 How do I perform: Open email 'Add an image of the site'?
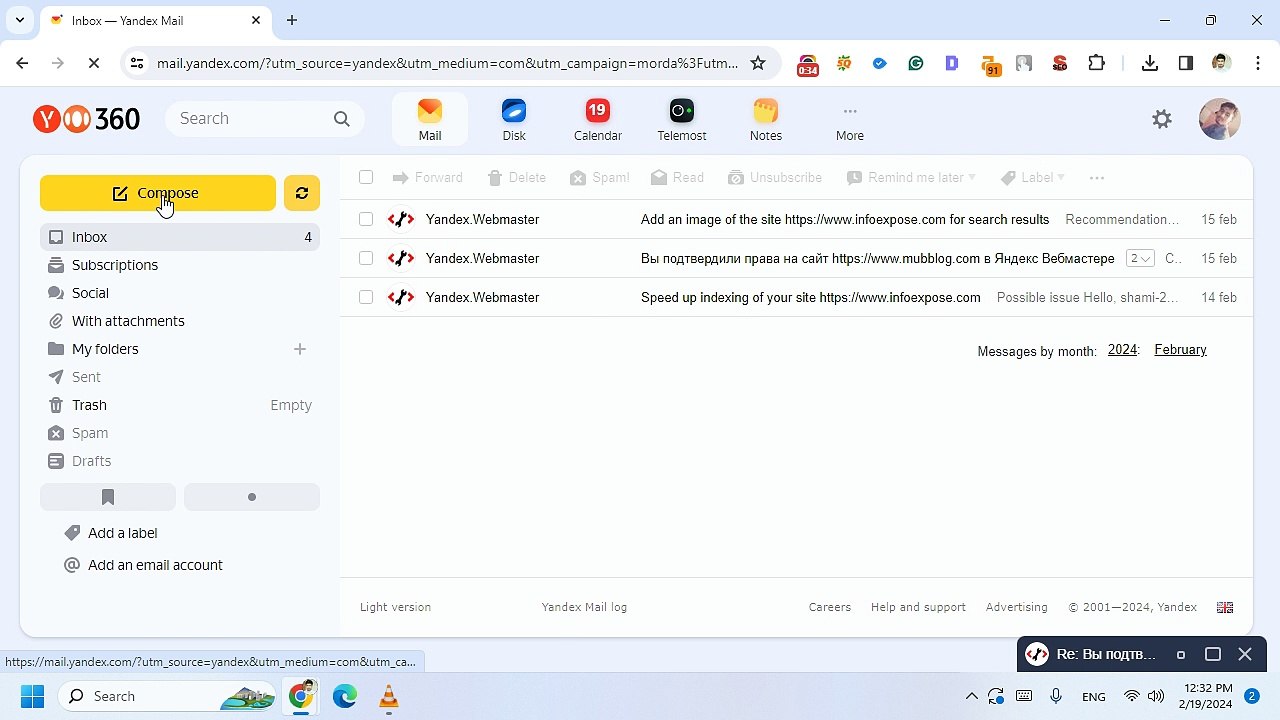796,219
